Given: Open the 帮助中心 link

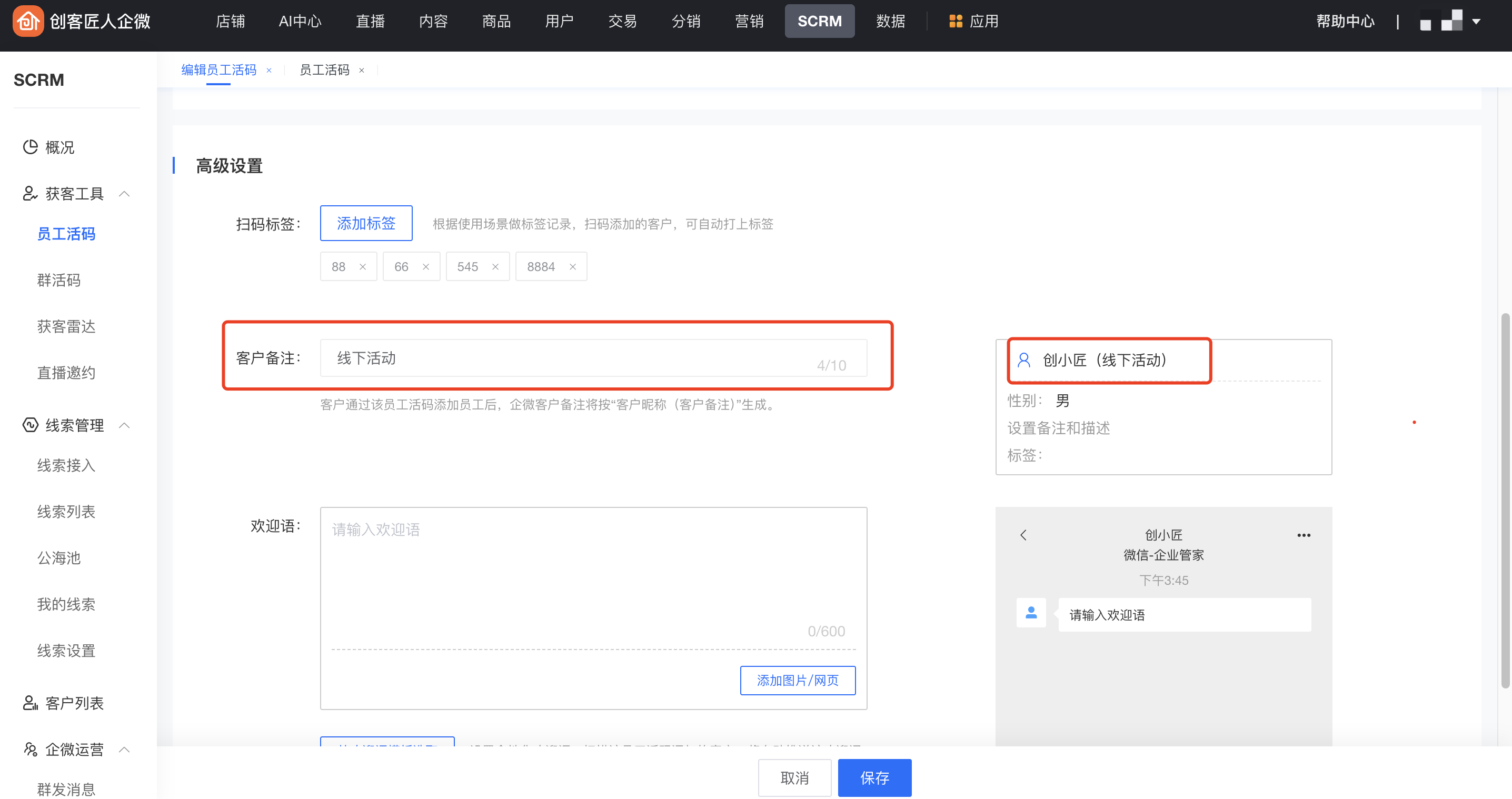Looking at the screenshot, I should pos(1345,22).
